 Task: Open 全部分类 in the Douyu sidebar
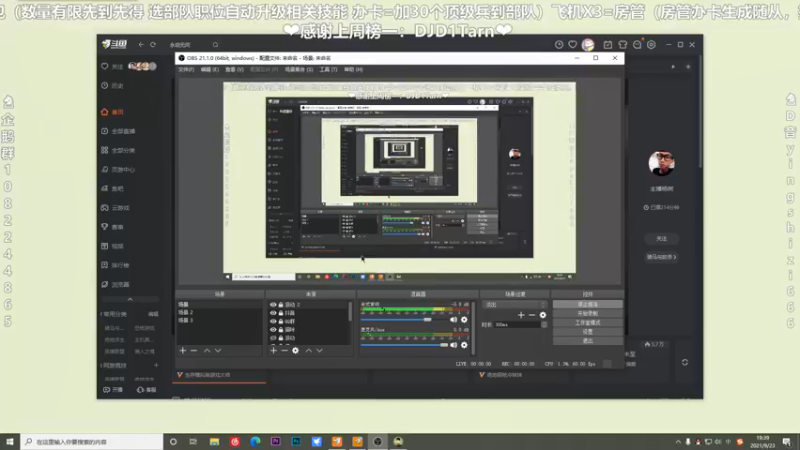pos(118,150)
